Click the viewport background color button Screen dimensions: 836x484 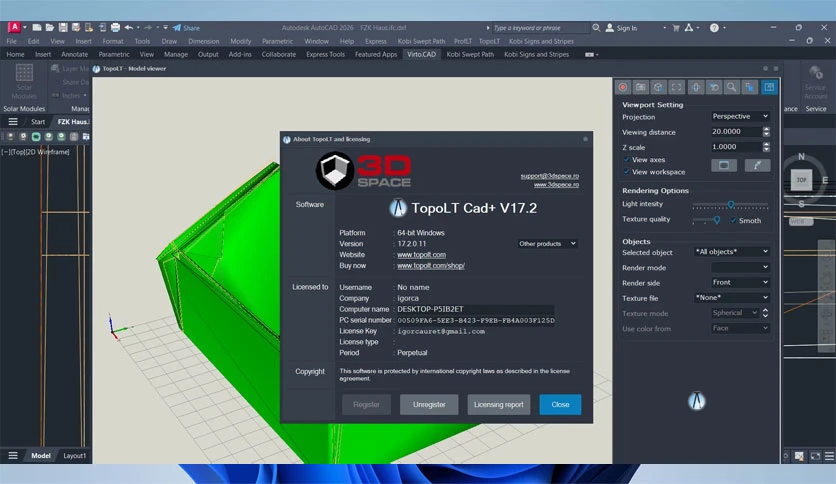pyautogui.click(x=724, y=165)
